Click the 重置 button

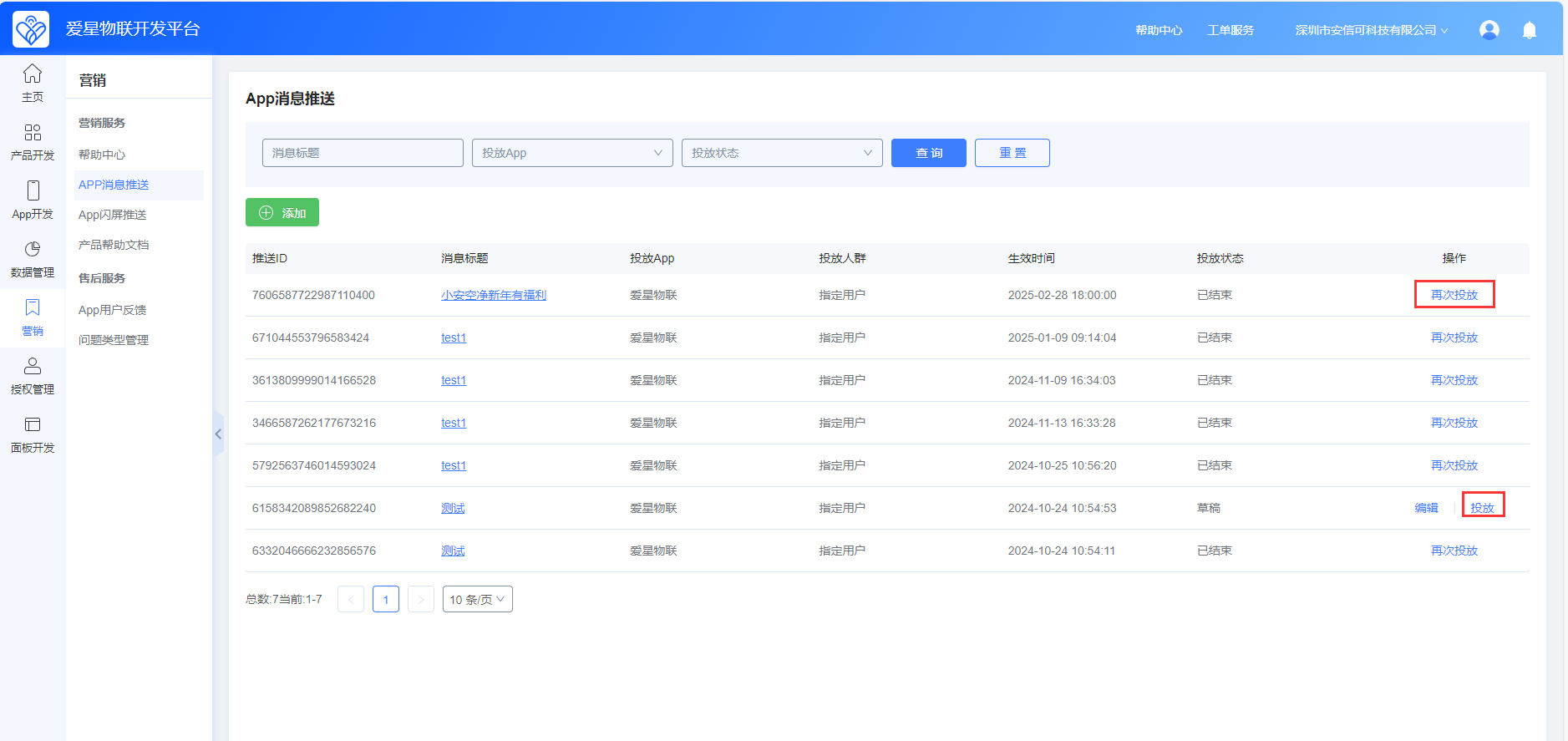click(1012, 153)
